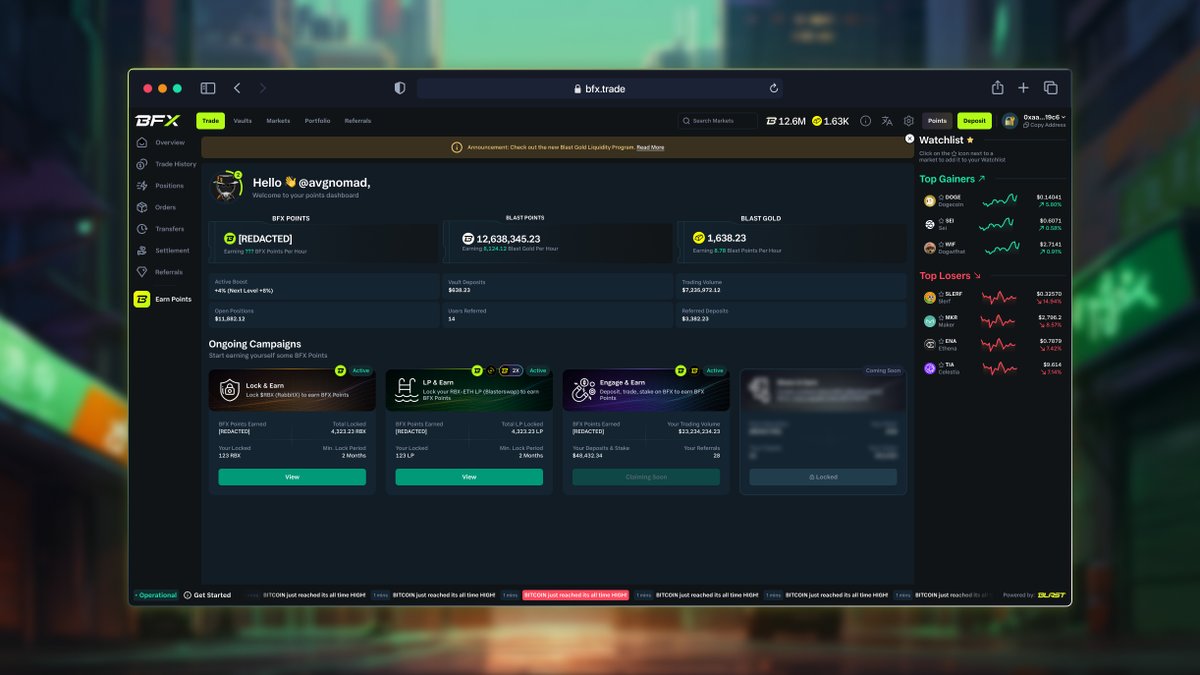Click the wallet avatar icon
Image resolution: width=1200 pixels, height=675 pixels.
(x=1010, y=121)
